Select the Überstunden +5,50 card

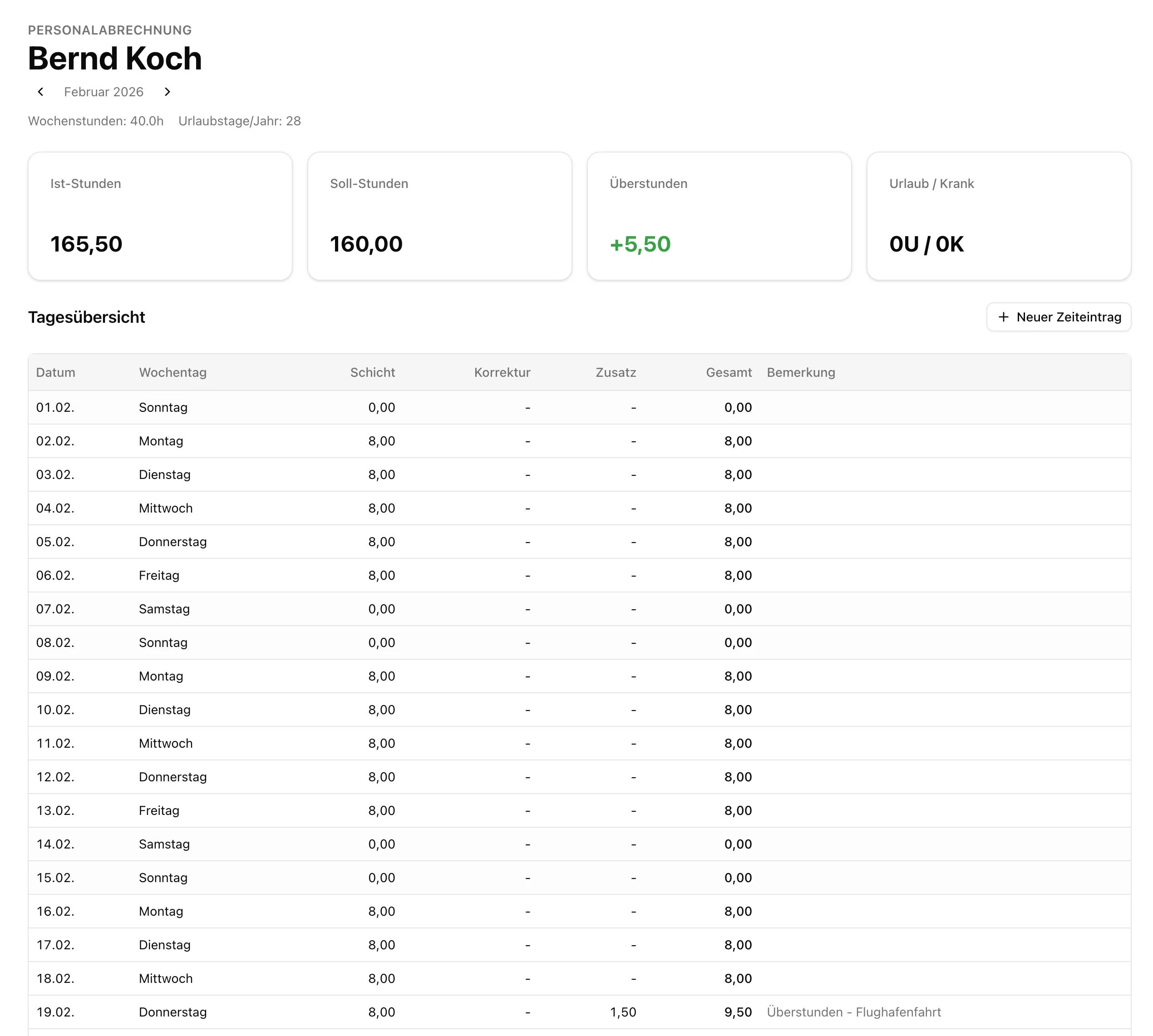[719, 216]
